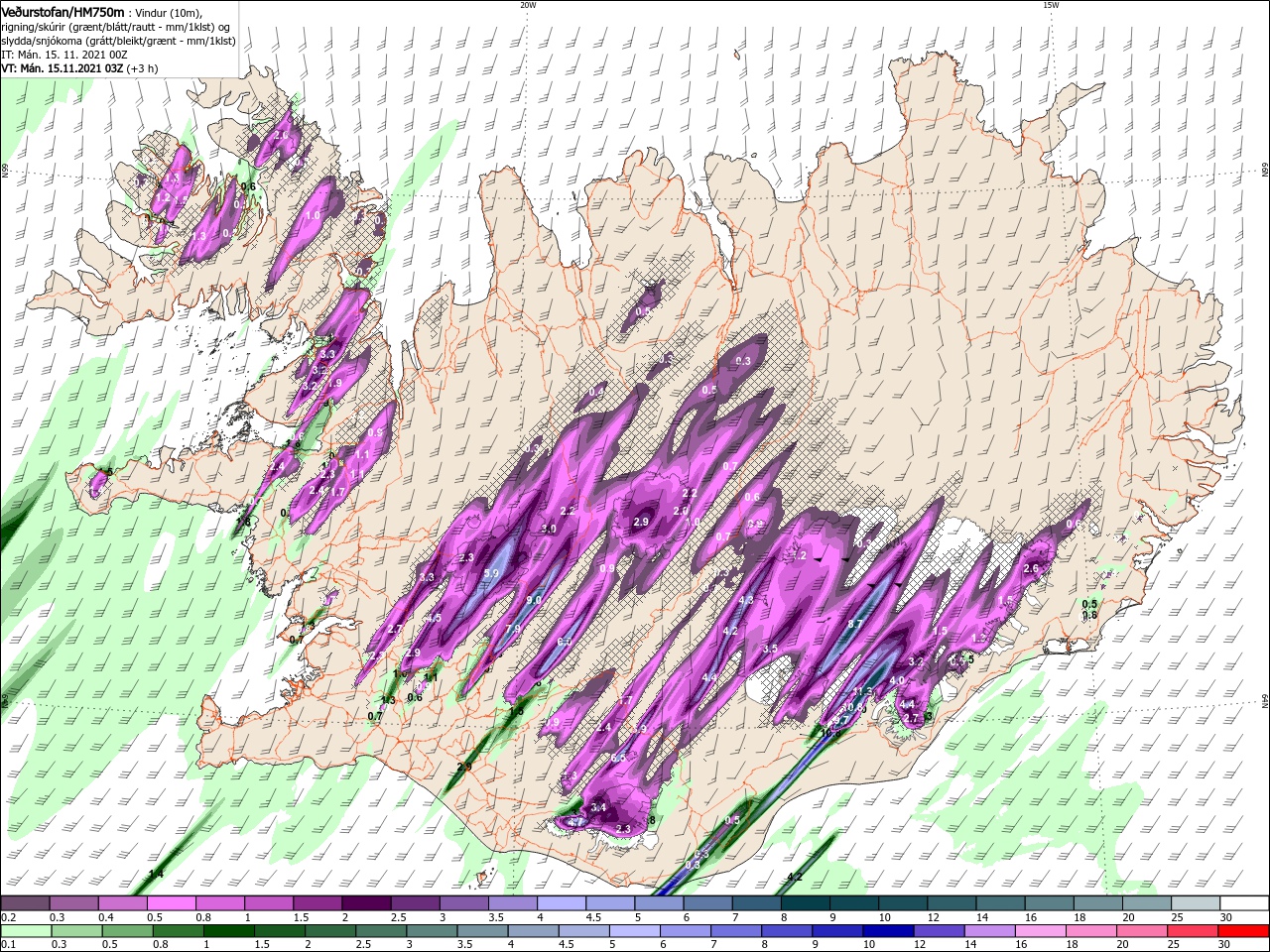Click the 3.4 value near the southern glacier
Image resolution: width=1270 pixels, height=952 pixels.
click(598, 808)
